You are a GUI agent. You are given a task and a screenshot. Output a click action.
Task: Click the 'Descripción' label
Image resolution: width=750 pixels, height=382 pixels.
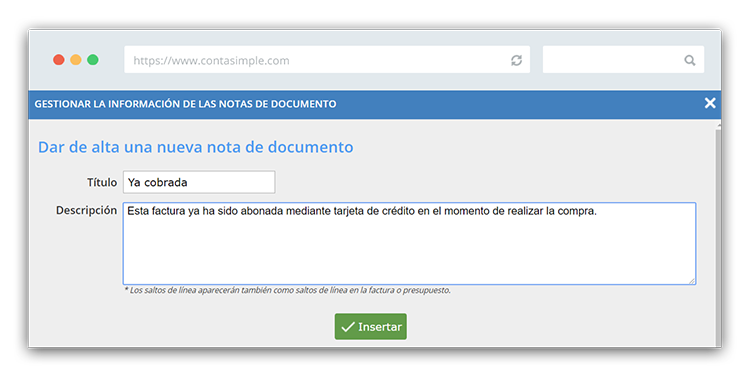coord(87,210)
